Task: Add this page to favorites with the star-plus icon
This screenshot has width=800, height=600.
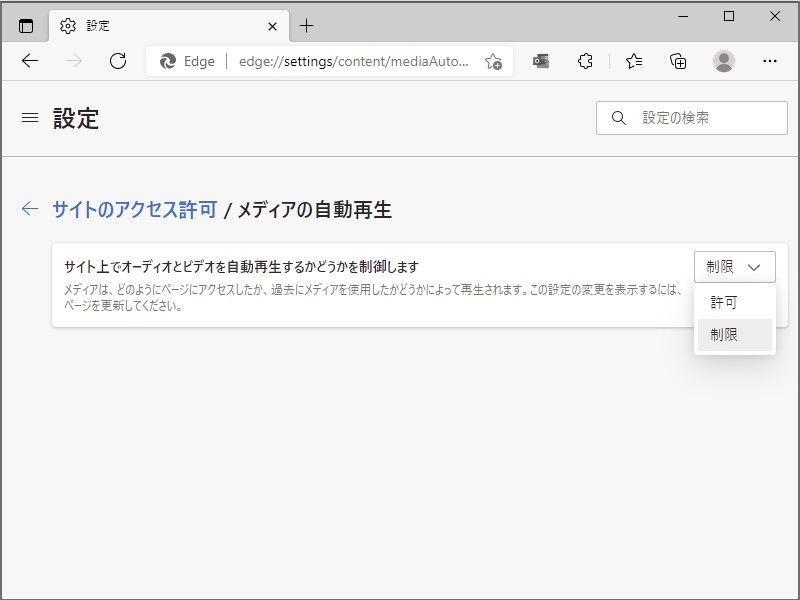Action: click(493, 62)
